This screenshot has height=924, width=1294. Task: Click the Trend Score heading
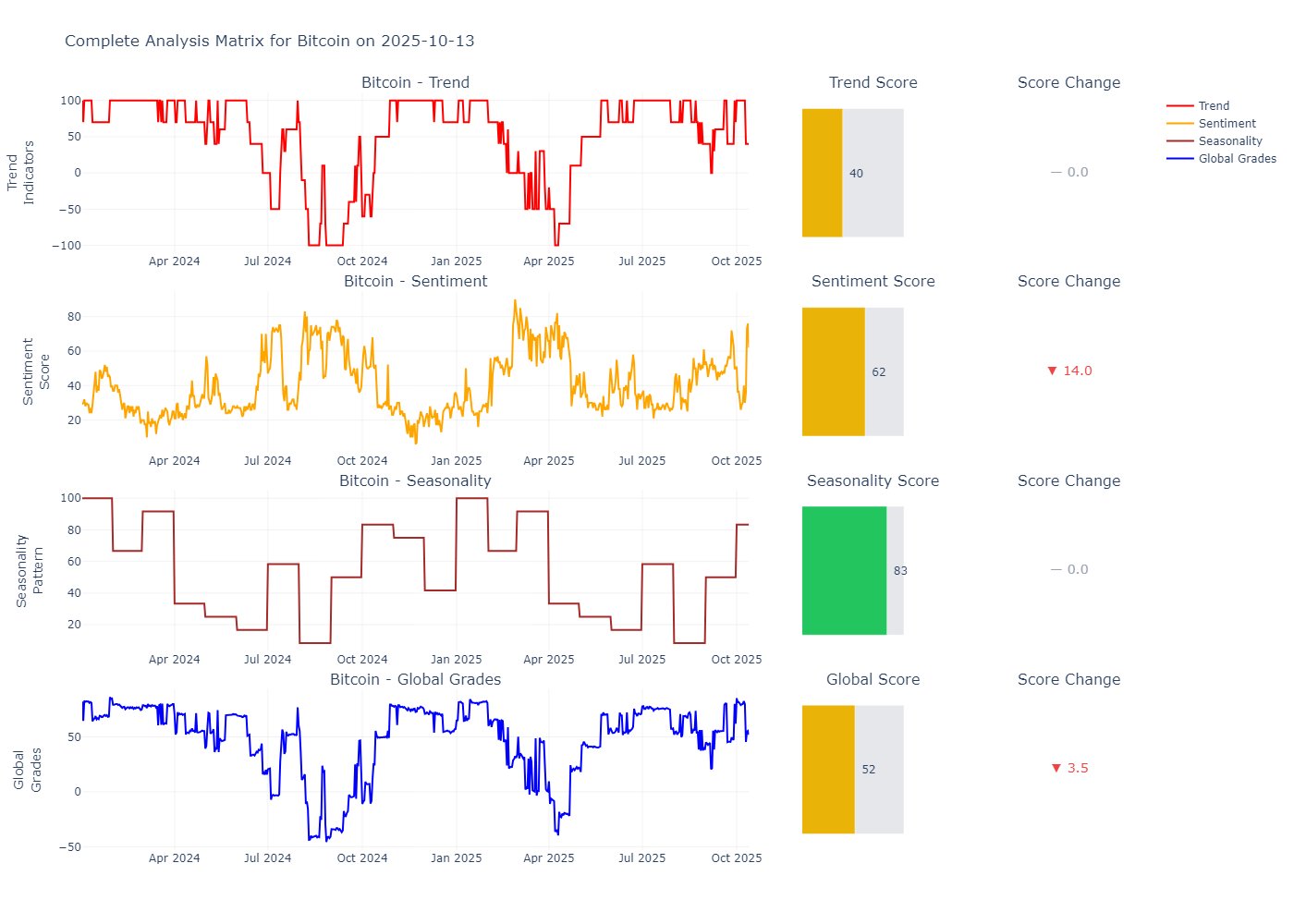click(x=873, y=83)
